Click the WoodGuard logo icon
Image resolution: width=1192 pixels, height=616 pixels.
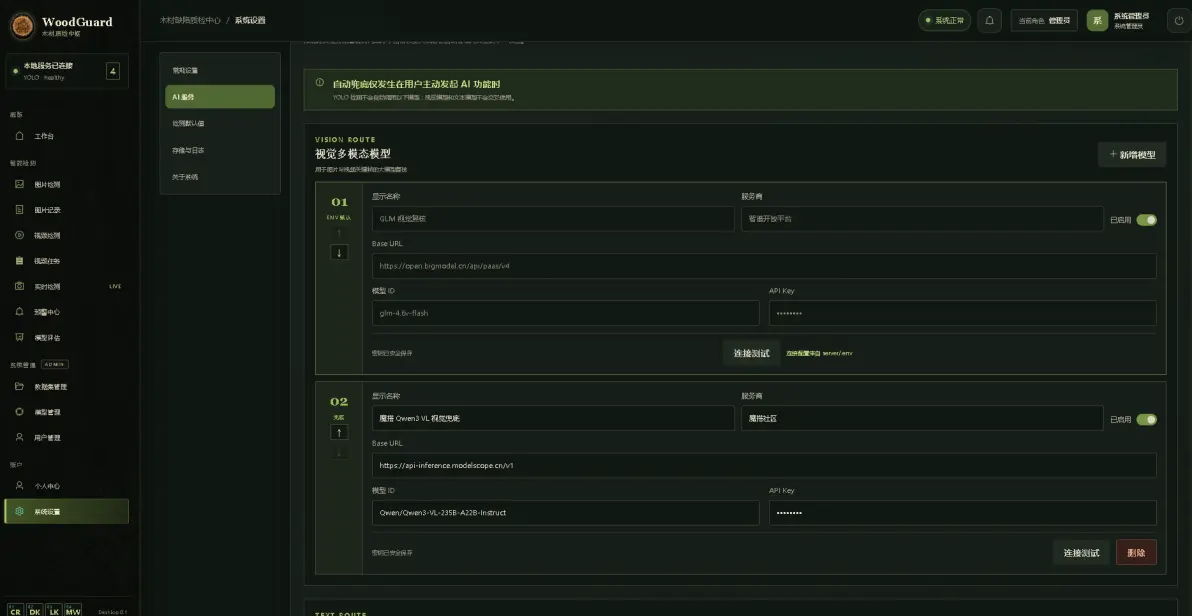[22, 26]
